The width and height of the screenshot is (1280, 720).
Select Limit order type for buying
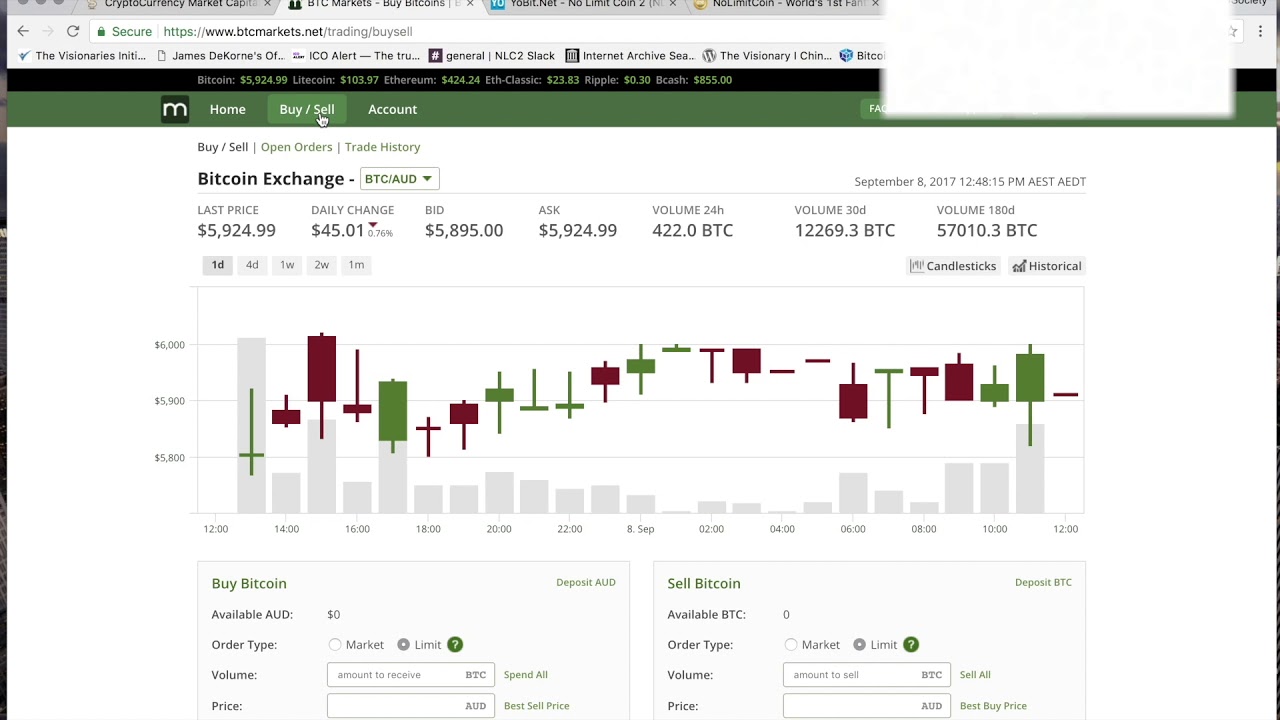[403, 645]
